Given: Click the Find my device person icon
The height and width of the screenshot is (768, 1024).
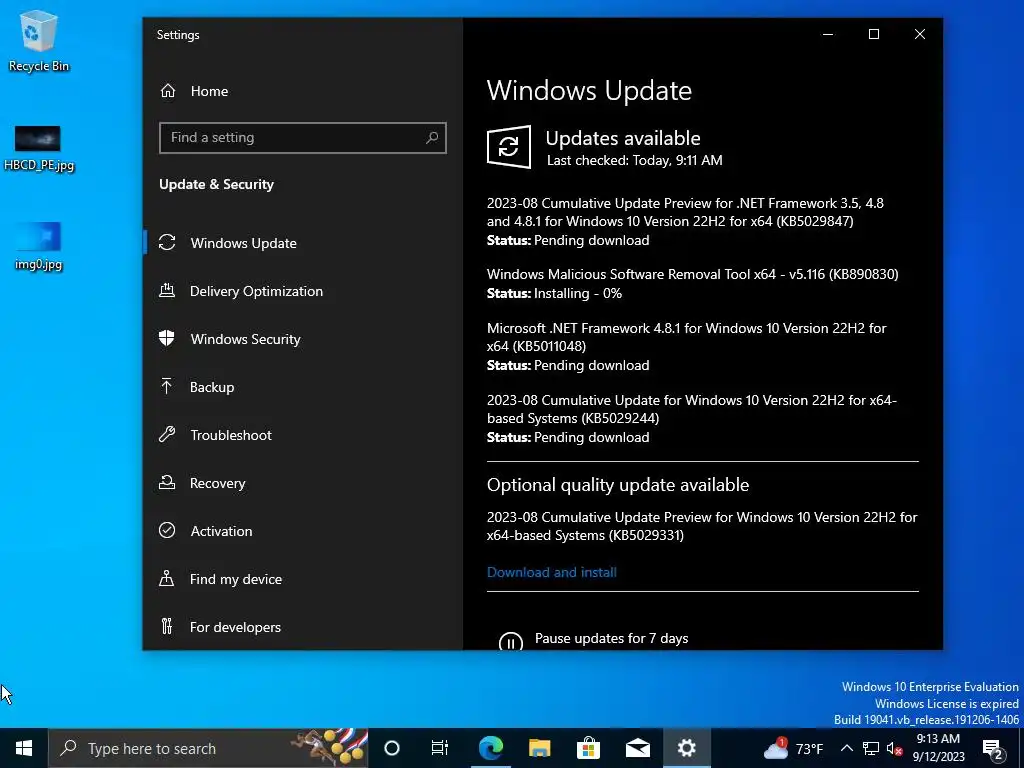Looking at the screenshot, I should (x=167, y=579).
